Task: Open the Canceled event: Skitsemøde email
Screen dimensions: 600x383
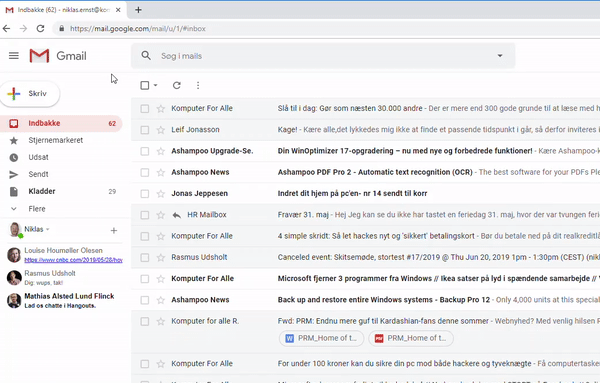Action: tap(365, 258)
